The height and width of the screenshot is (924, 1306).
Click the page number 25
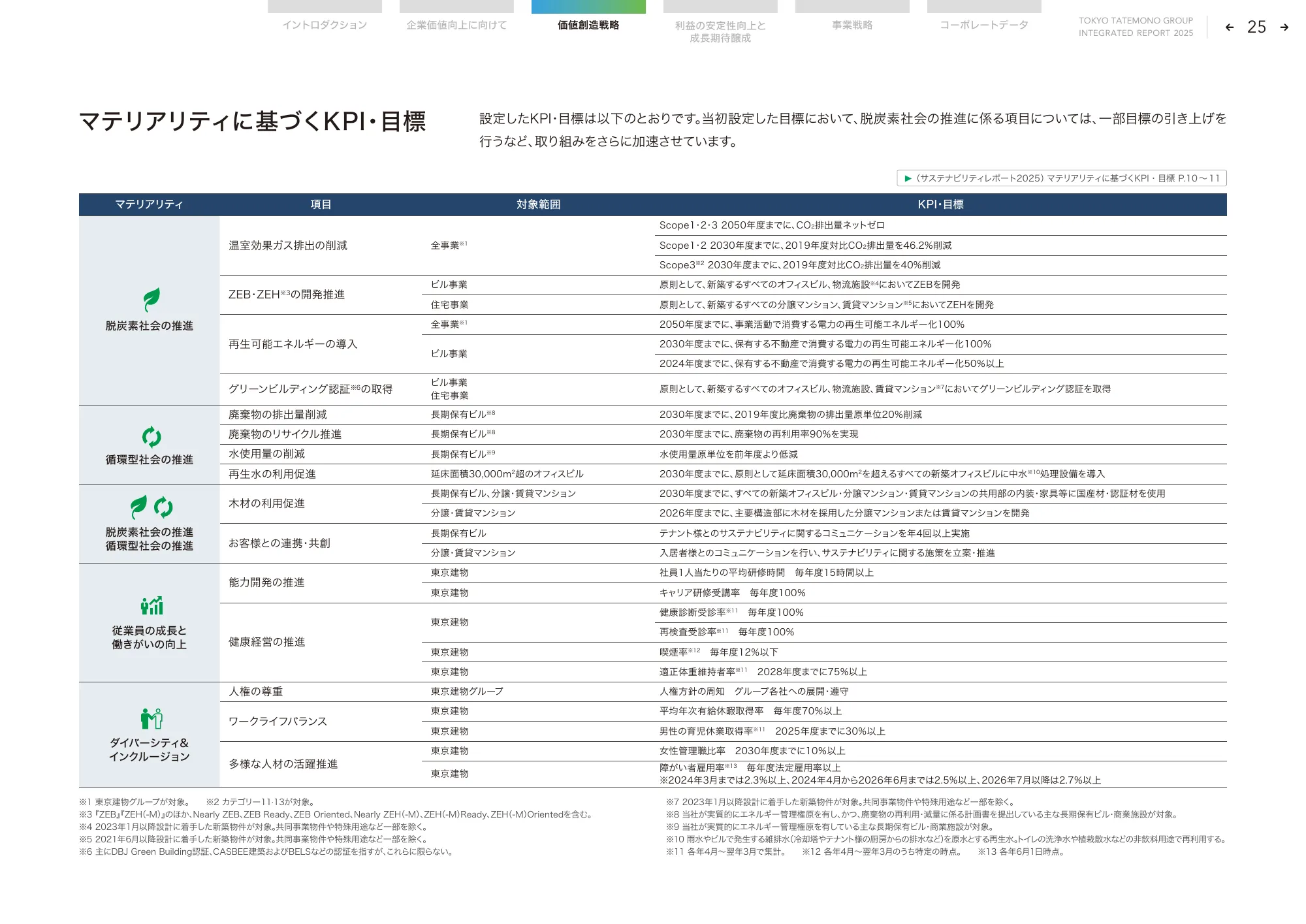pos(1256,27)
